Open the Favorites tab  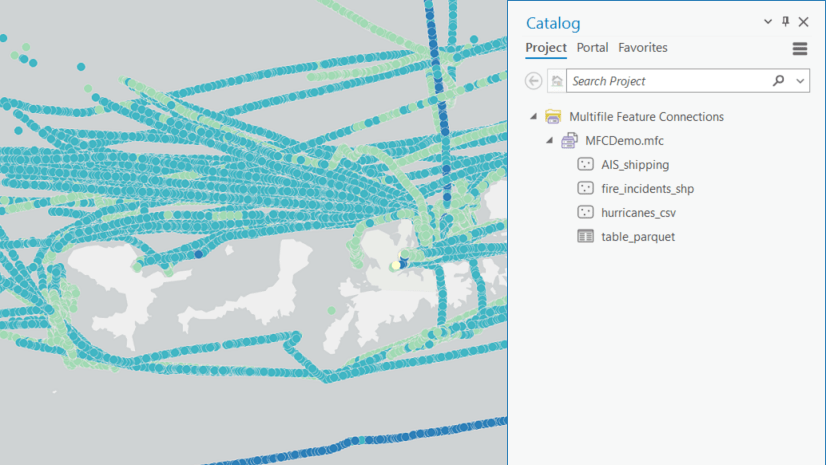click(x=643, y=48)
